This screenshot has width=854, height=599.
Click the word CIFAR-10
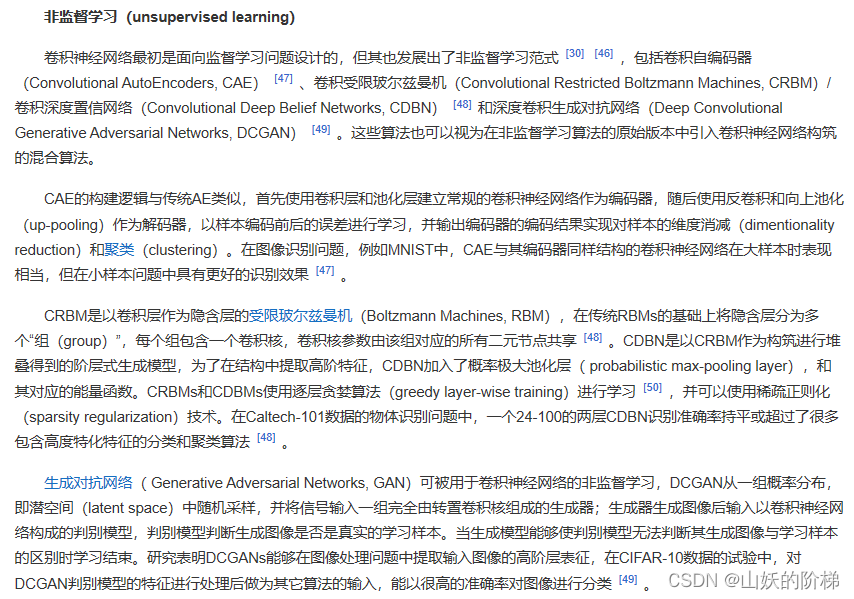[652, 558]
